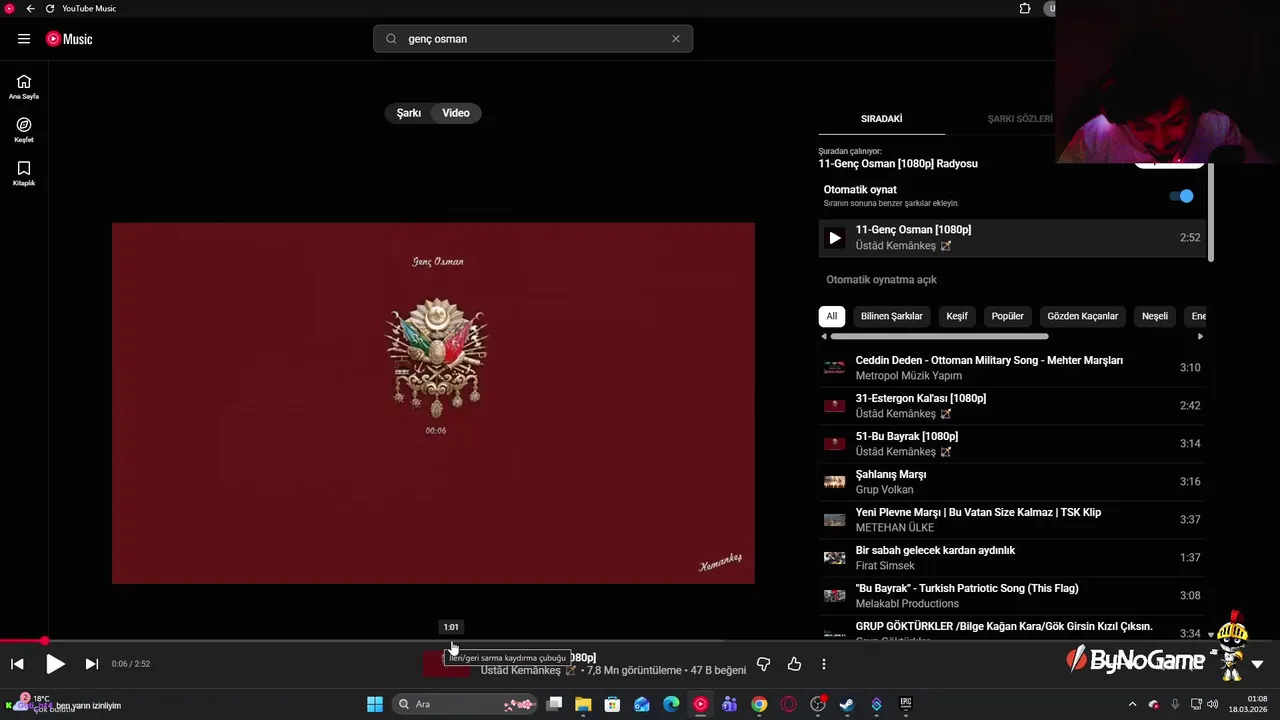
Task: Open Melakabl Productions artist link
Action: coord(907,604)
